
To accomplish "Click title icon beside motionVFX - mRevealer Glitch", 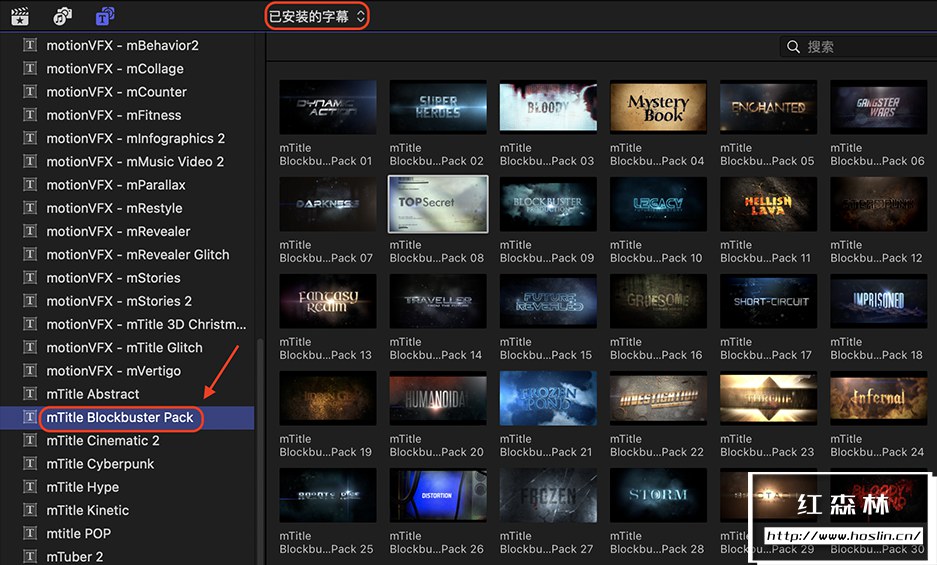I will (30, 254).
